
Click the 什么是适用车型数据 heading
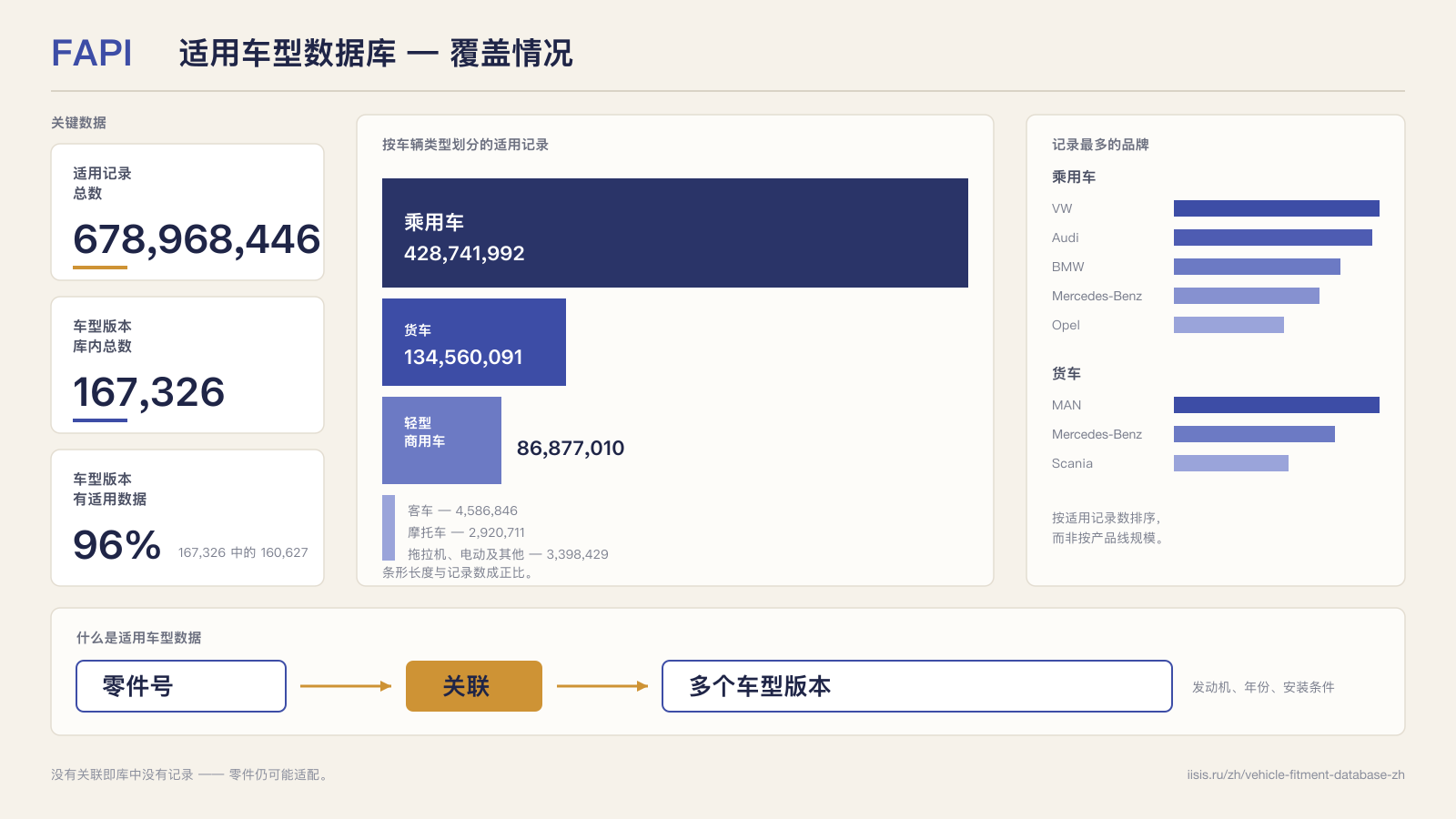pyautogui.click(x=139, y=638)
